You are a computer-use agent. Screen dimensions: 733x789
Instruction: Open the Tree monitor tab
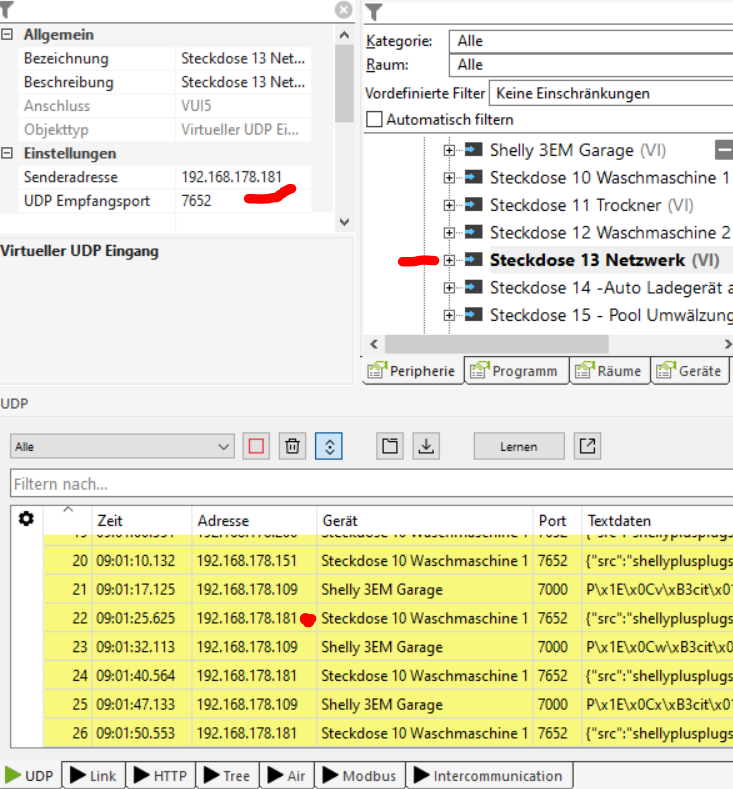click(227, 775)
